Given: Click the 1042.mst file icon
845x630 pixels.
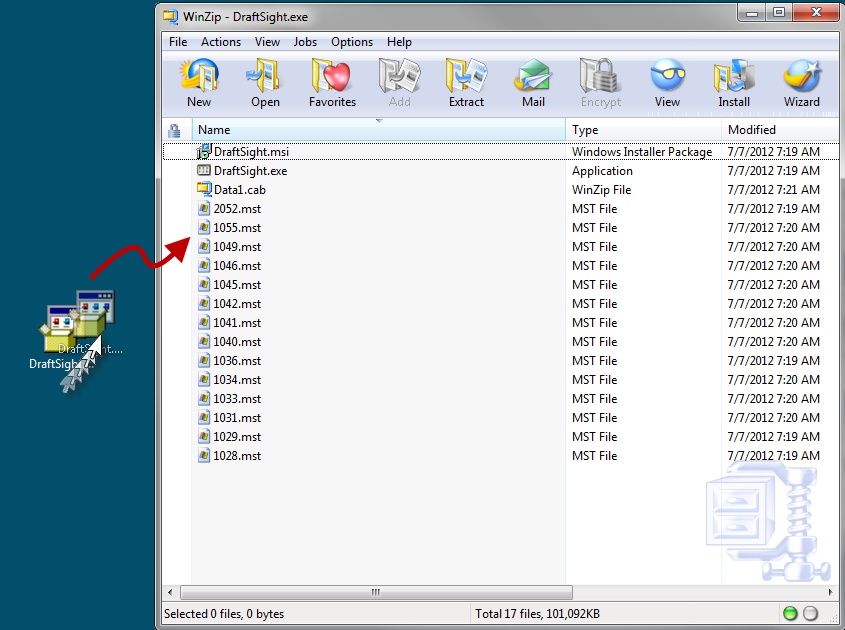Looking at the screenshot, I should pyautogui.click(x=204, y=303).
